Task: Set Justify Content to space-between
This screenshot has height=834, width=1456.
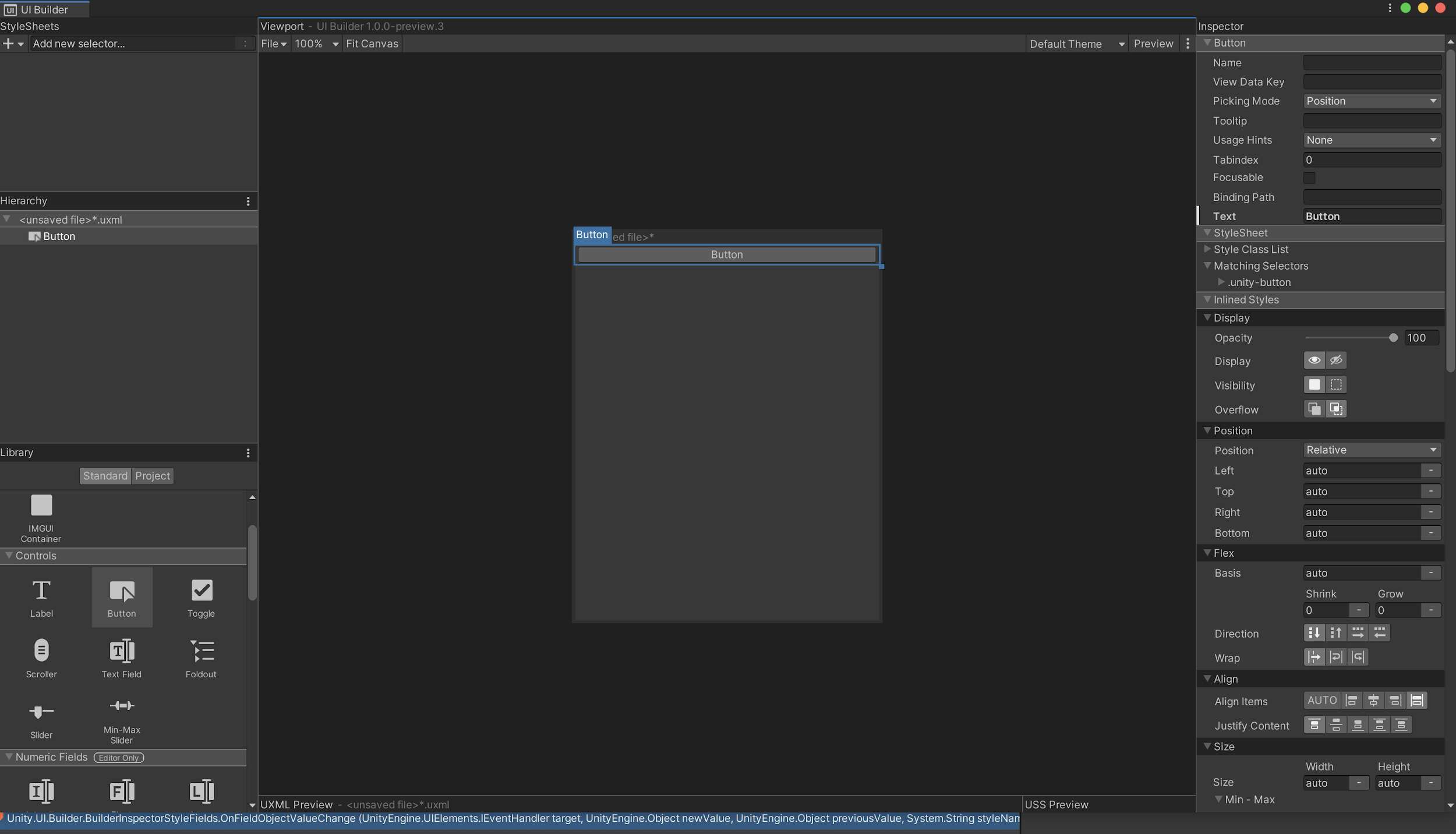Action: click(x=1379, y=725)
